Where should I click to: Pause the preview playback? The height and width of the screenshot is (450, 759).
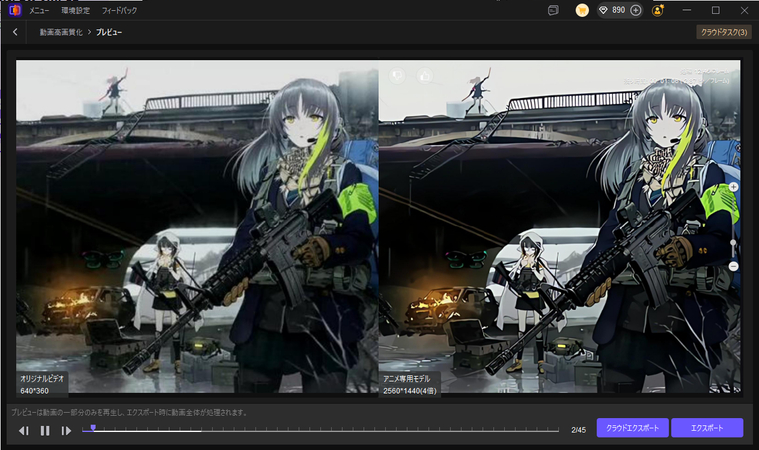click(45, 431)
